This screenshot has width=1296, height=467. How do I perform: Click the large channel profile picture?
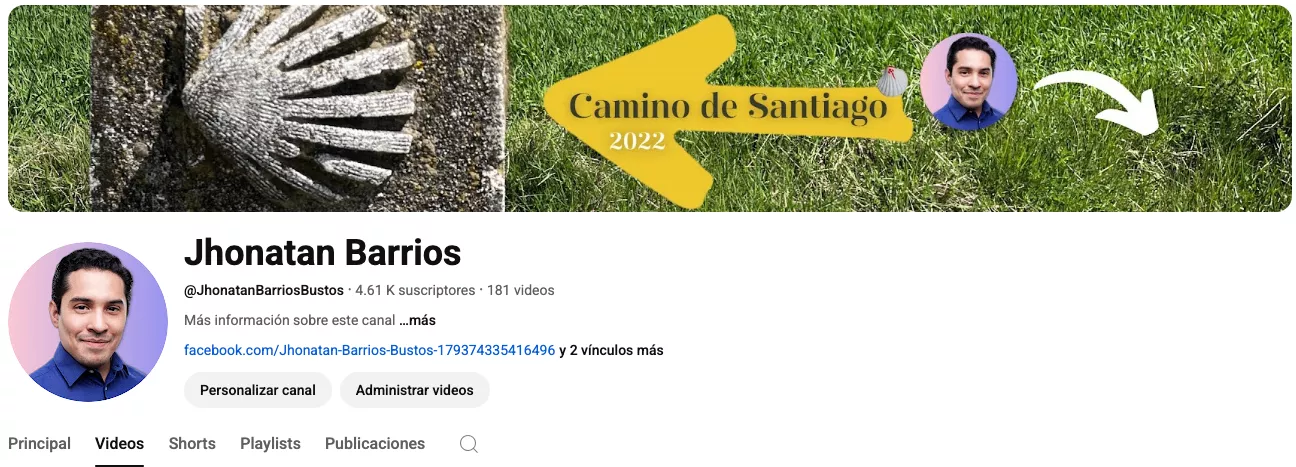[x=88, y=322]
